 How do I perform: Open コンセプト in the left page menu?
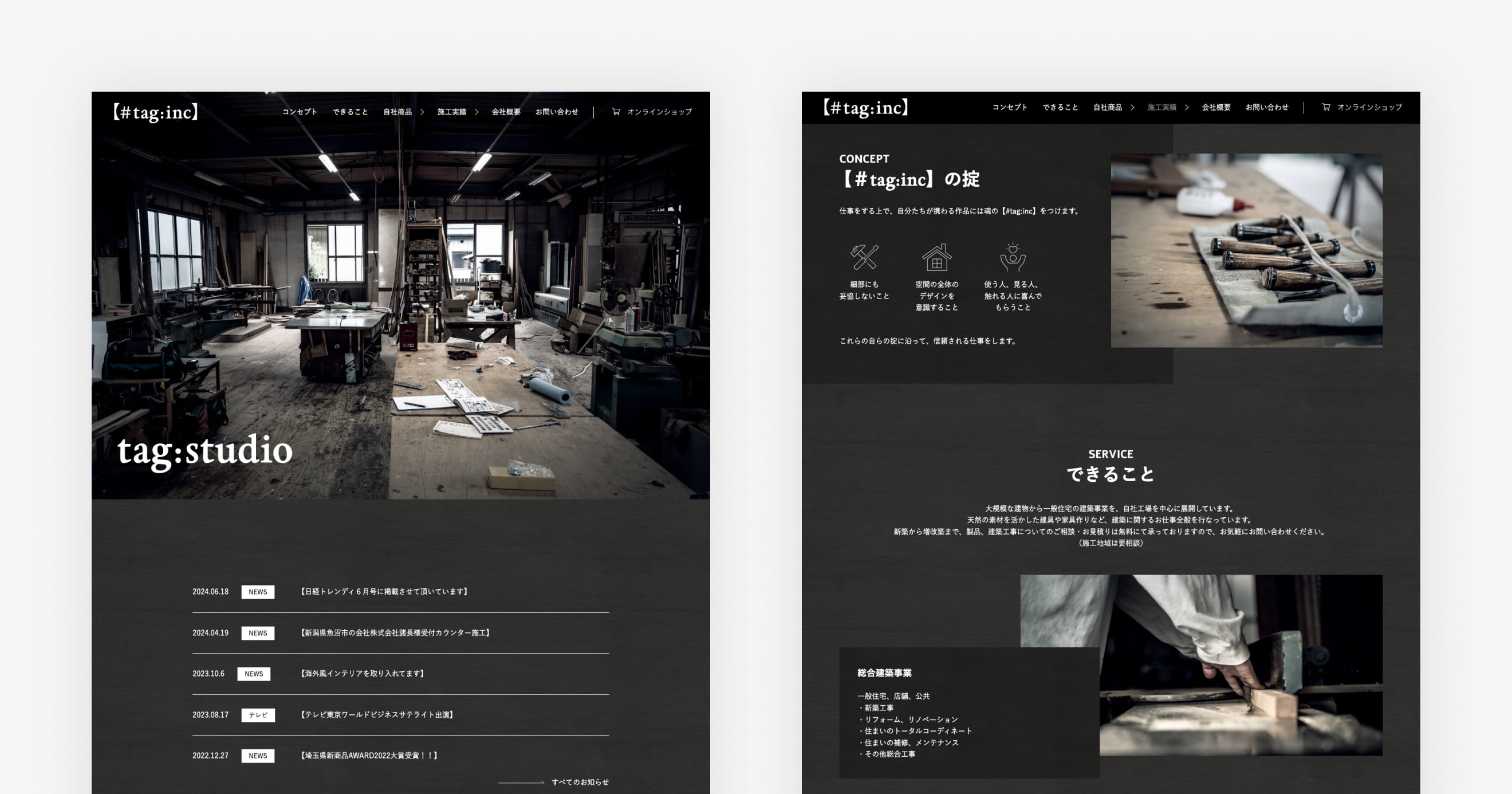pyautogui.click(x=300, y=112)
